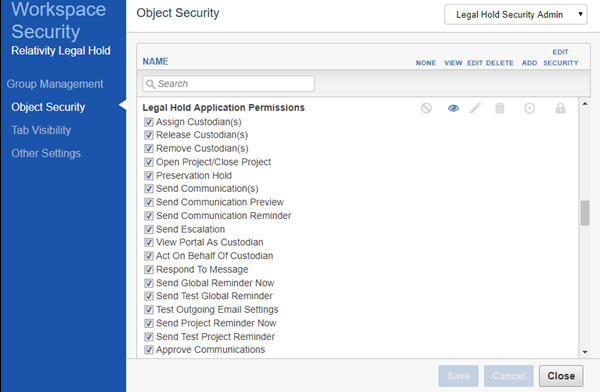Click the Save button
Image resolution: width=600 pixels, height=392 pixels.
[x=458, y=376]
